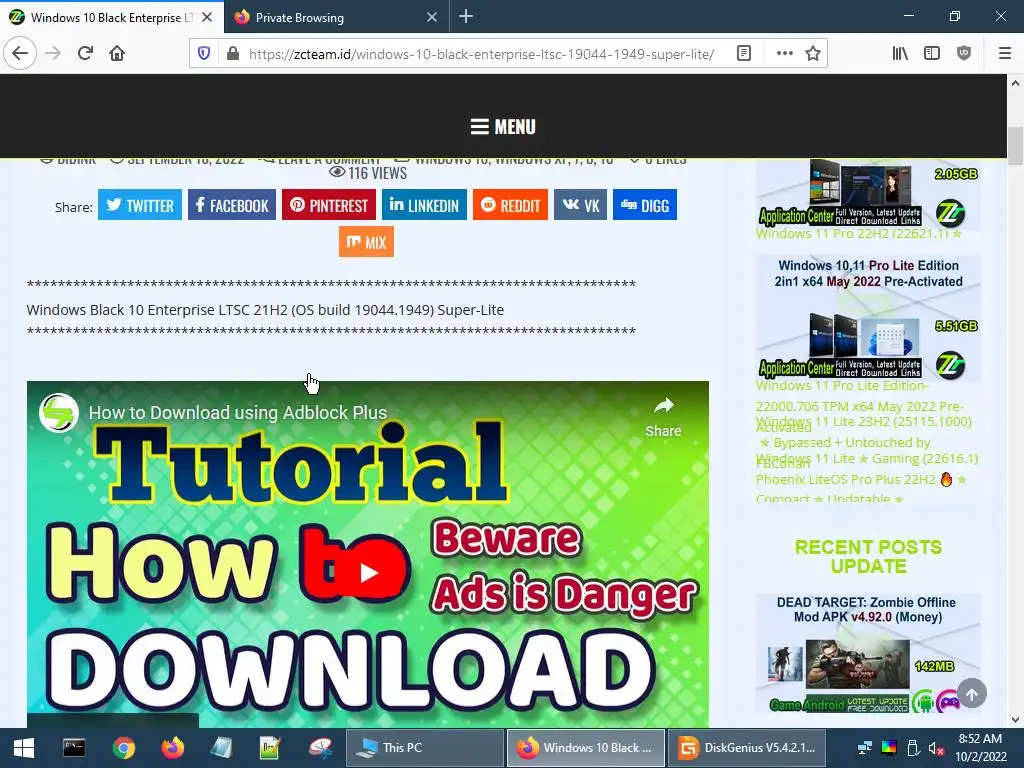Click the scroll-to-top arrow button
1024x768 pixels.
pyautogui.click(x=972, y=694)
